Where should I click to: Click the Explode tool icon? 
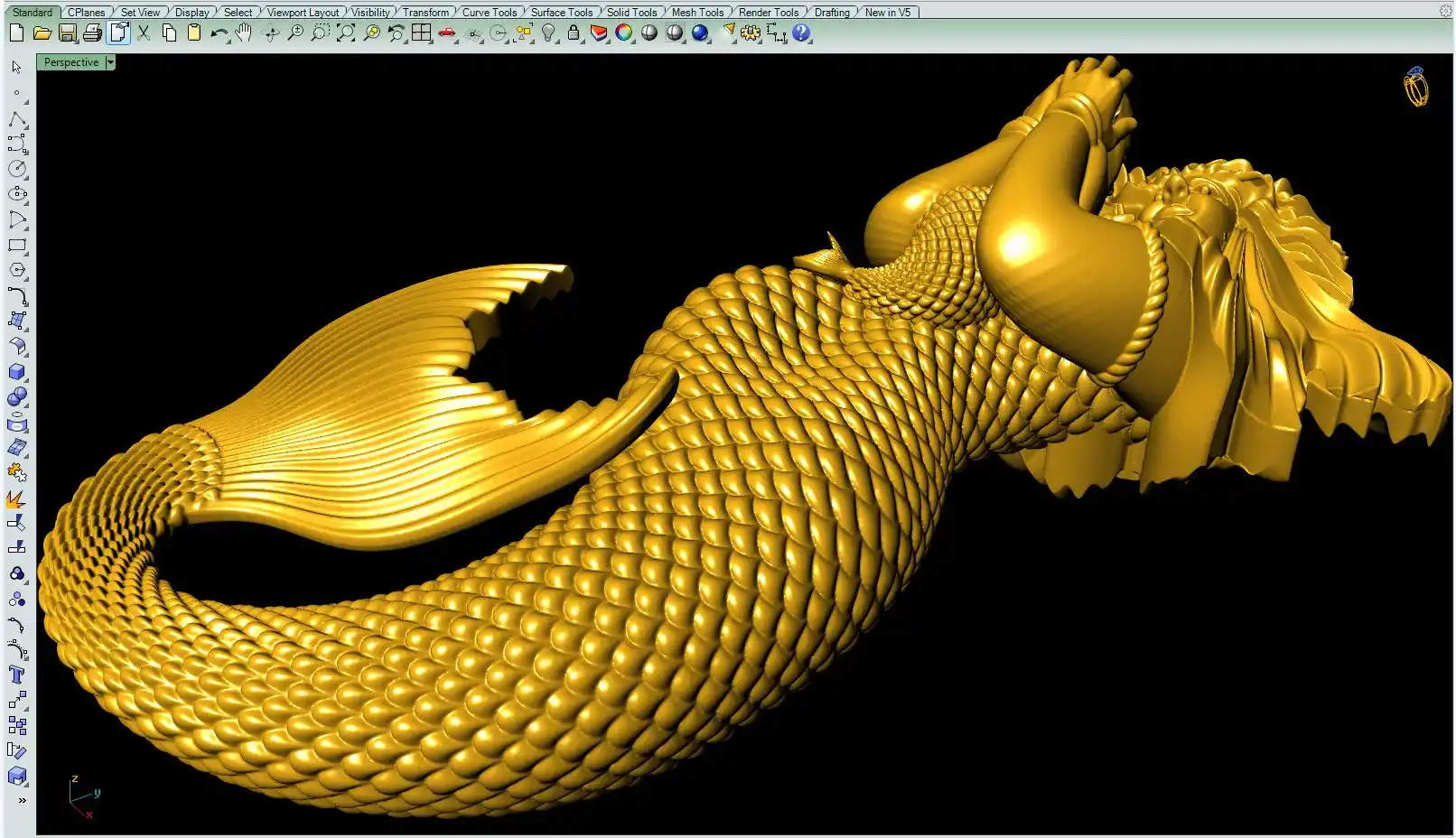coord(17,498)
